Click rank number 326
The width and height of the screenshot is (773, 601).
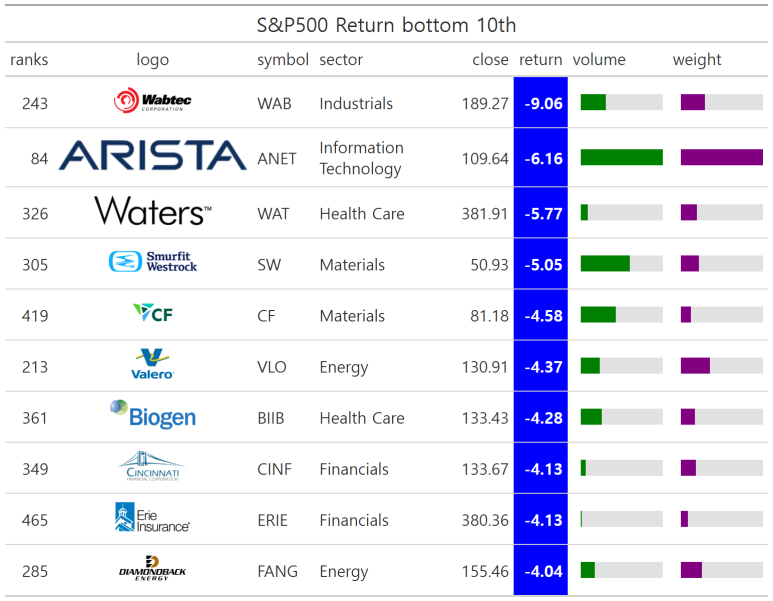(x=35, y=214)
